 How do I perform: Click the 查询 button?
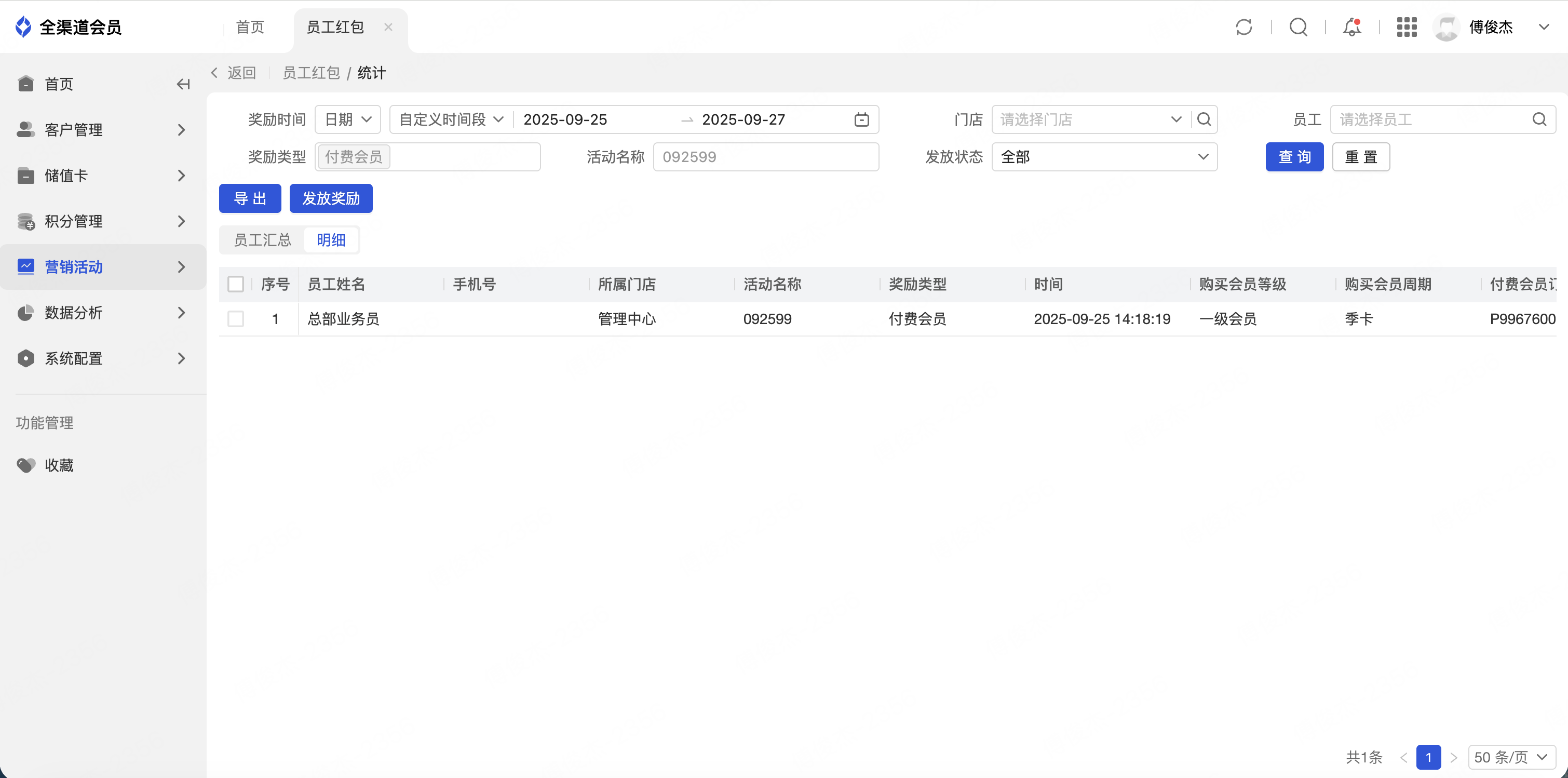(1294, 157)
